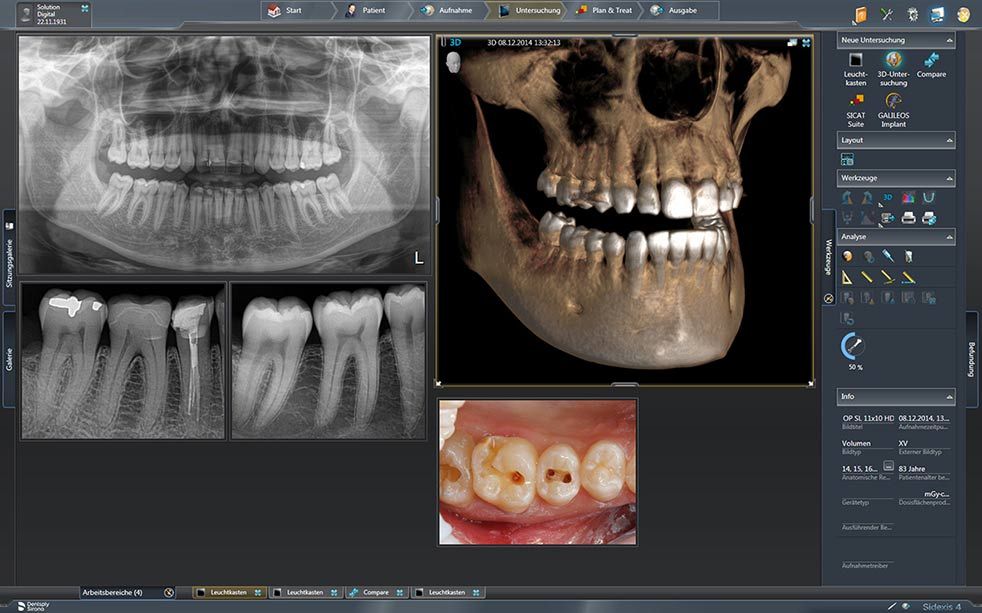Screen dimensions: 982x613
Task: Click the keyboard icon beside anatomical region
Action: (888, 466)
